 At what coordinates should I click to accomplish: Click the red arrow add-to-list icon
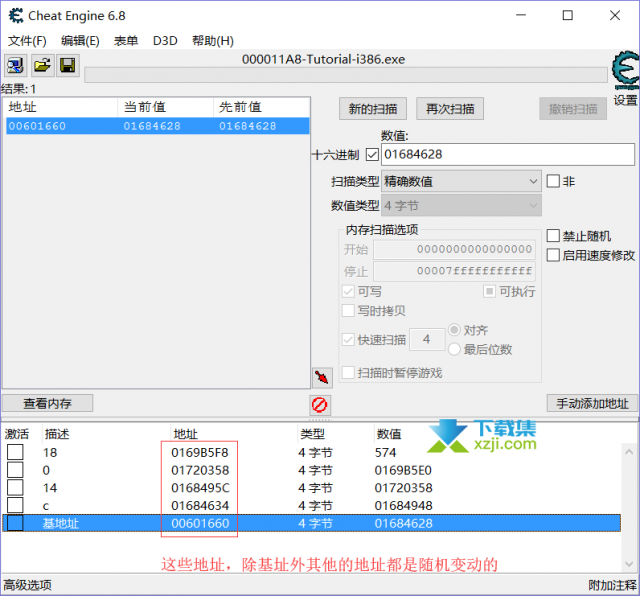click(x=322, y=378)
